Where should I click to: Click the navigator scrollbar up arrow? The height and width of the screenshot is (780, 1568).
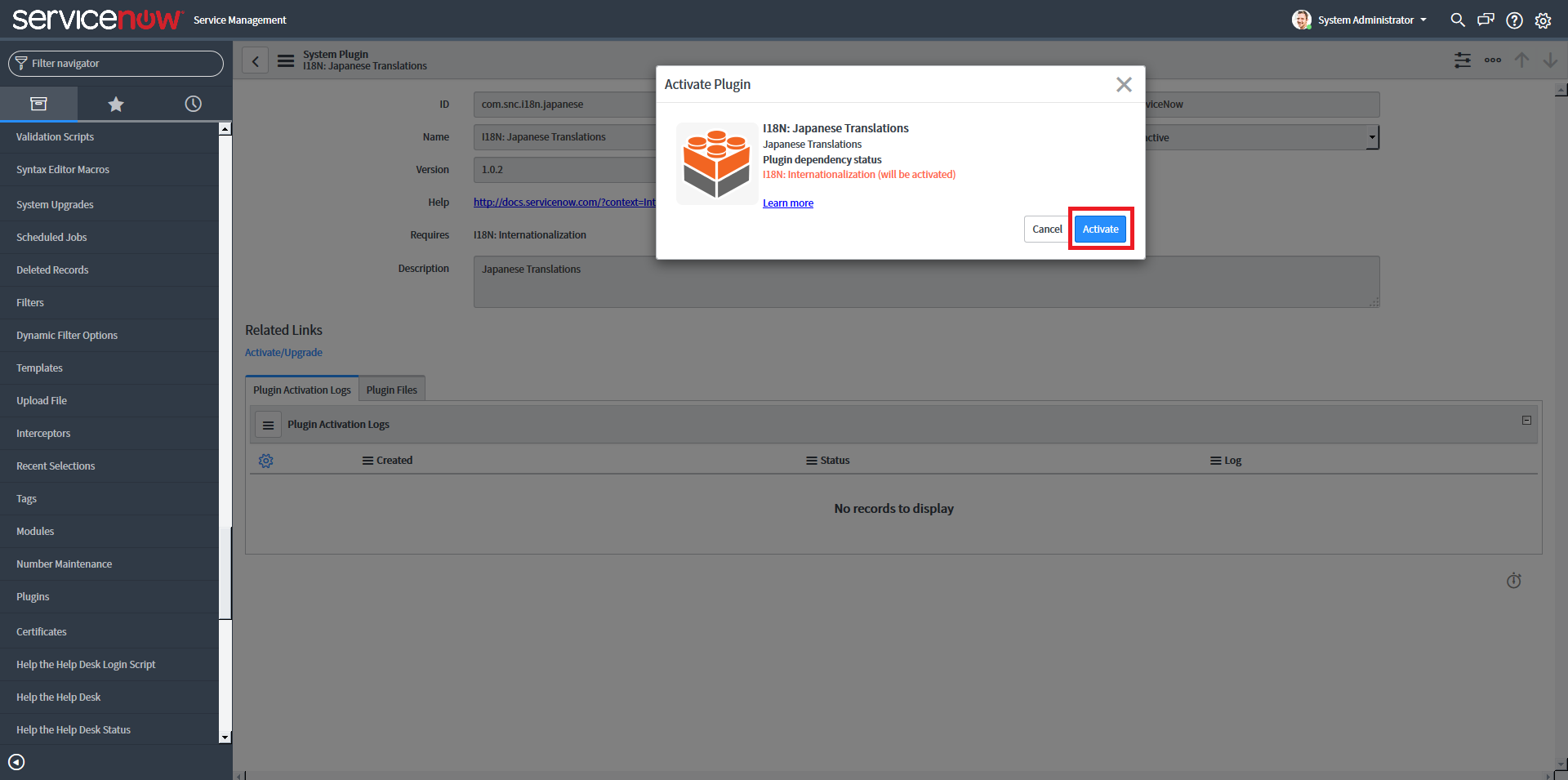click(225, 129)
